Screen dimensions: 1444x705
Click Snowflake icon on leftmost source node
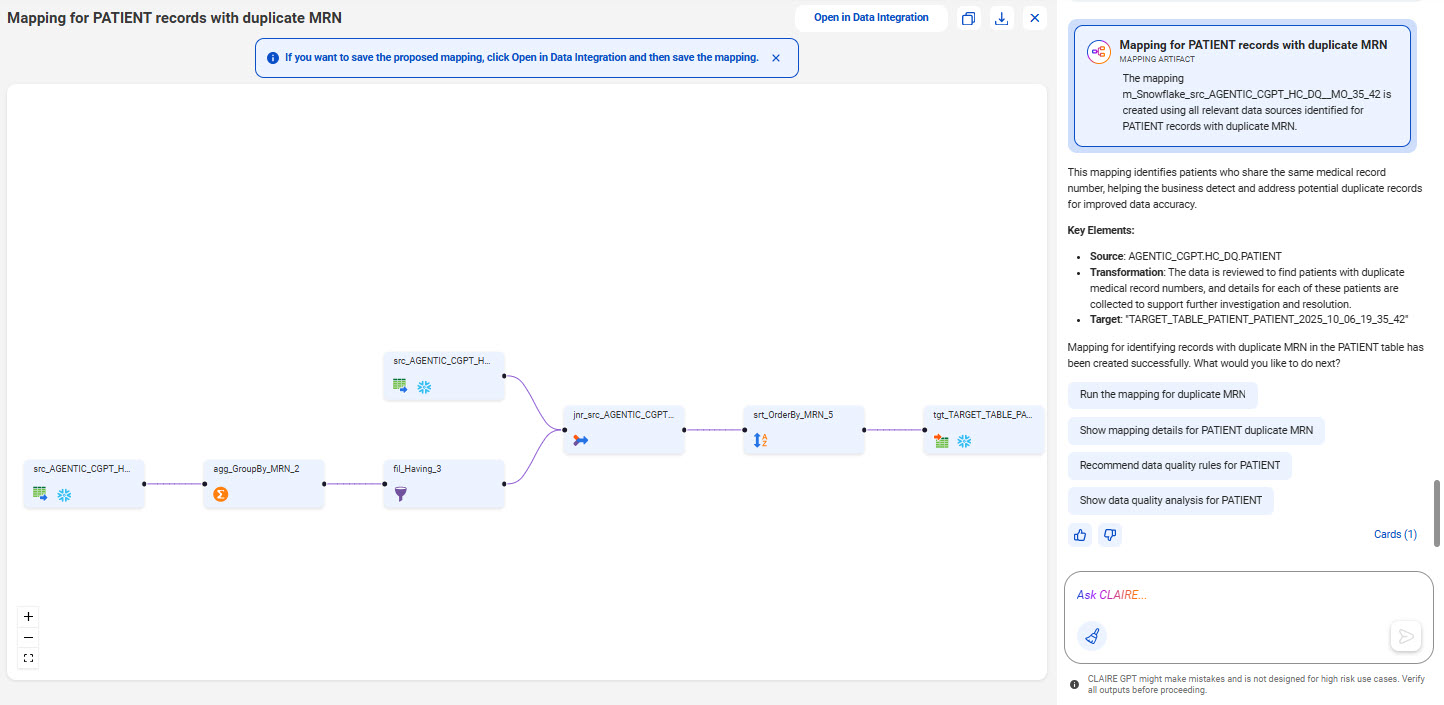coord(64,494)
